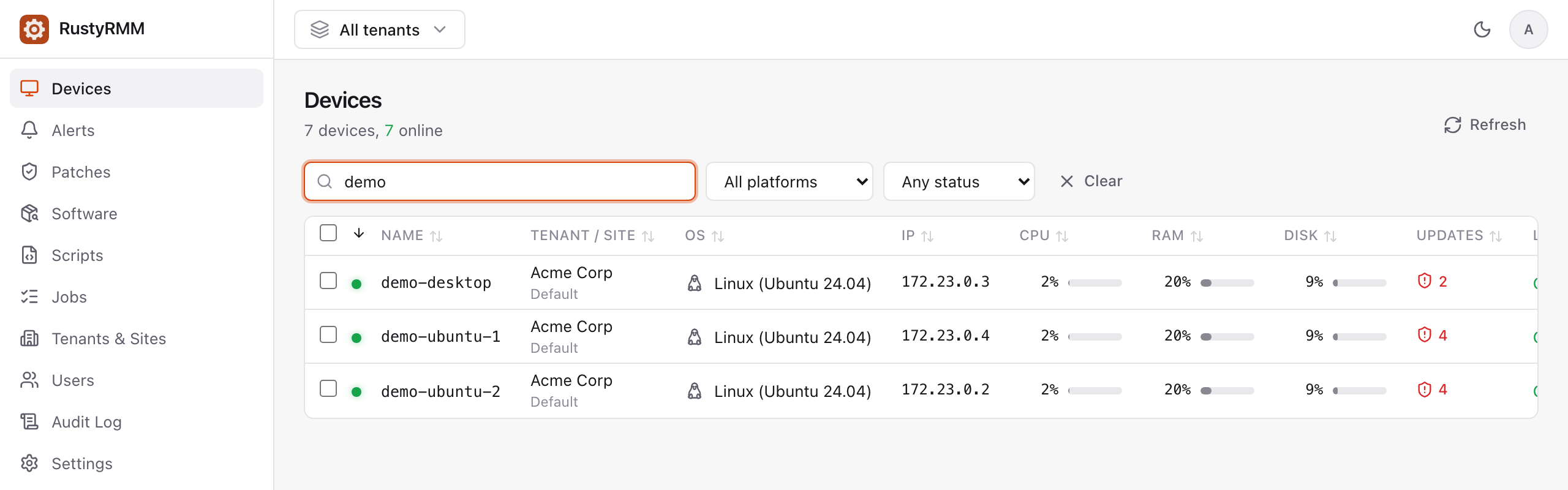Click the updates shield icon in demo-ubuntu-1 row
The height and width of the screenshot is (490, 1568).
click(x=1424, y=335)
